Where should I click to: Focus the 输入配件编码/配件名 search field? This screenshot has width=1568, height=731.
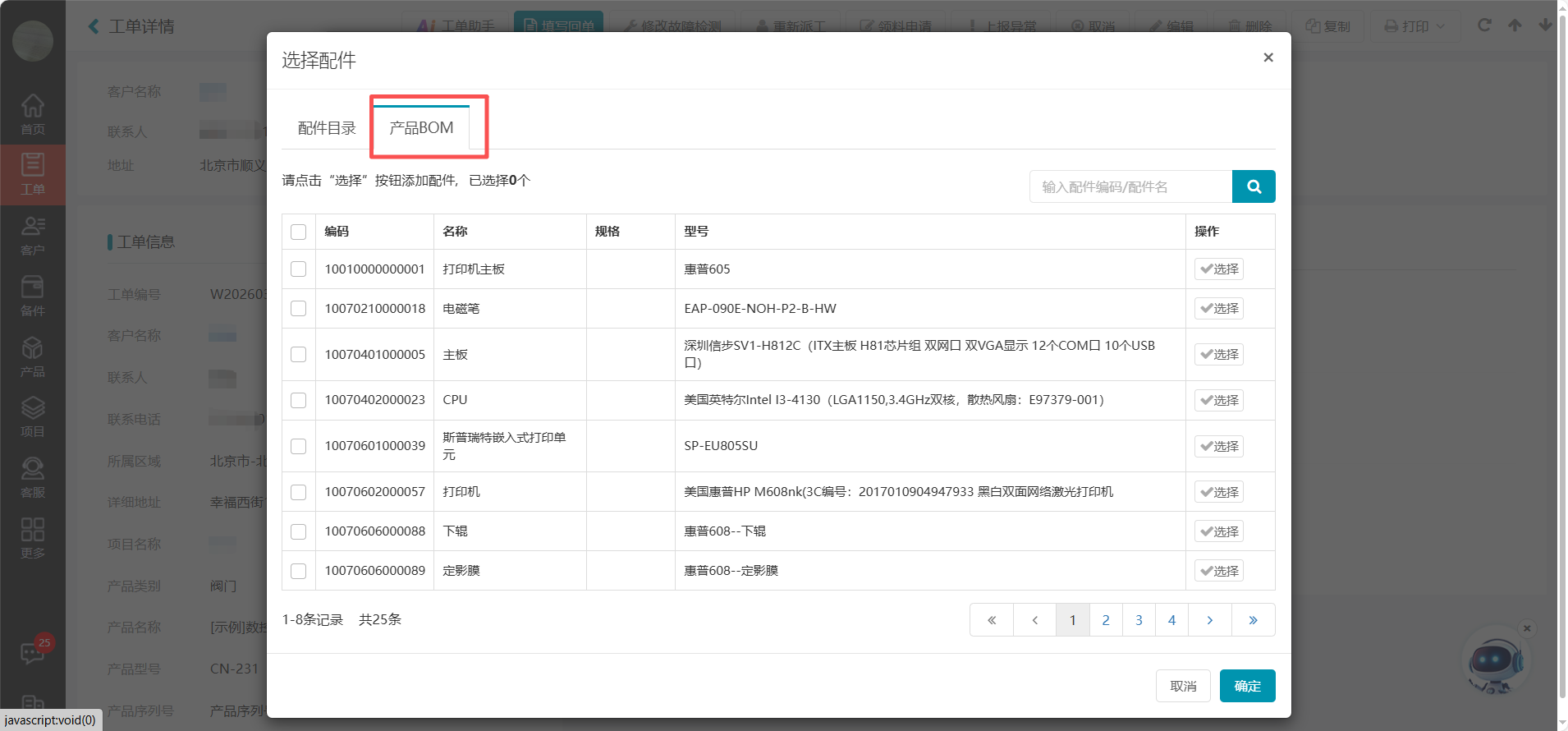(1130, 186)
